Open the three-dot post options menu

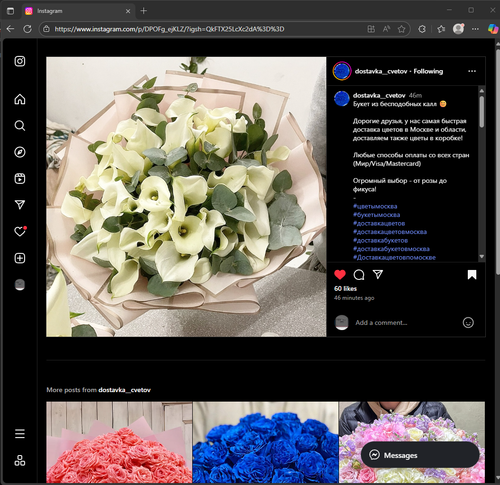point(472,71)
